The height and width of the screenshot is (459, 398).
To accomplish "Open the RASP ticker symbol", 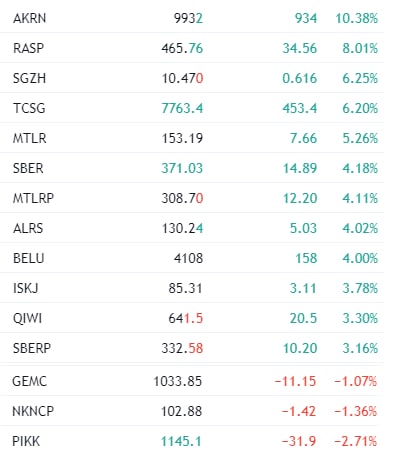I will pos(28,48).
